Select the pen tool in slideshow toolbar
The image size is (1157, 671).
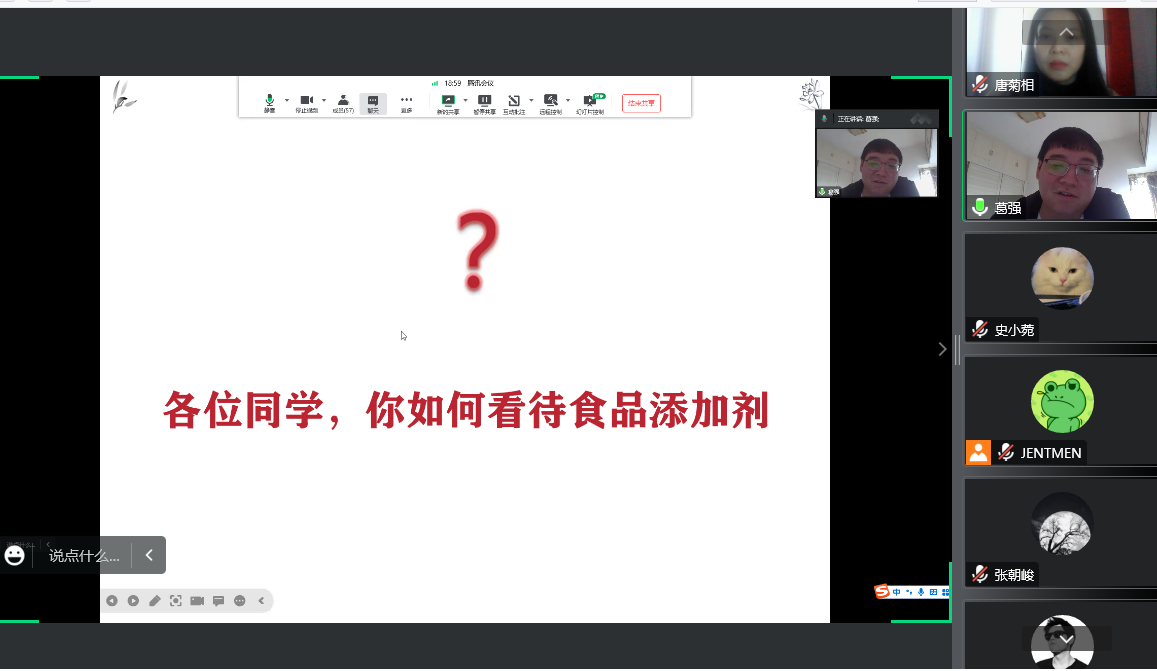tap(154, 601)
